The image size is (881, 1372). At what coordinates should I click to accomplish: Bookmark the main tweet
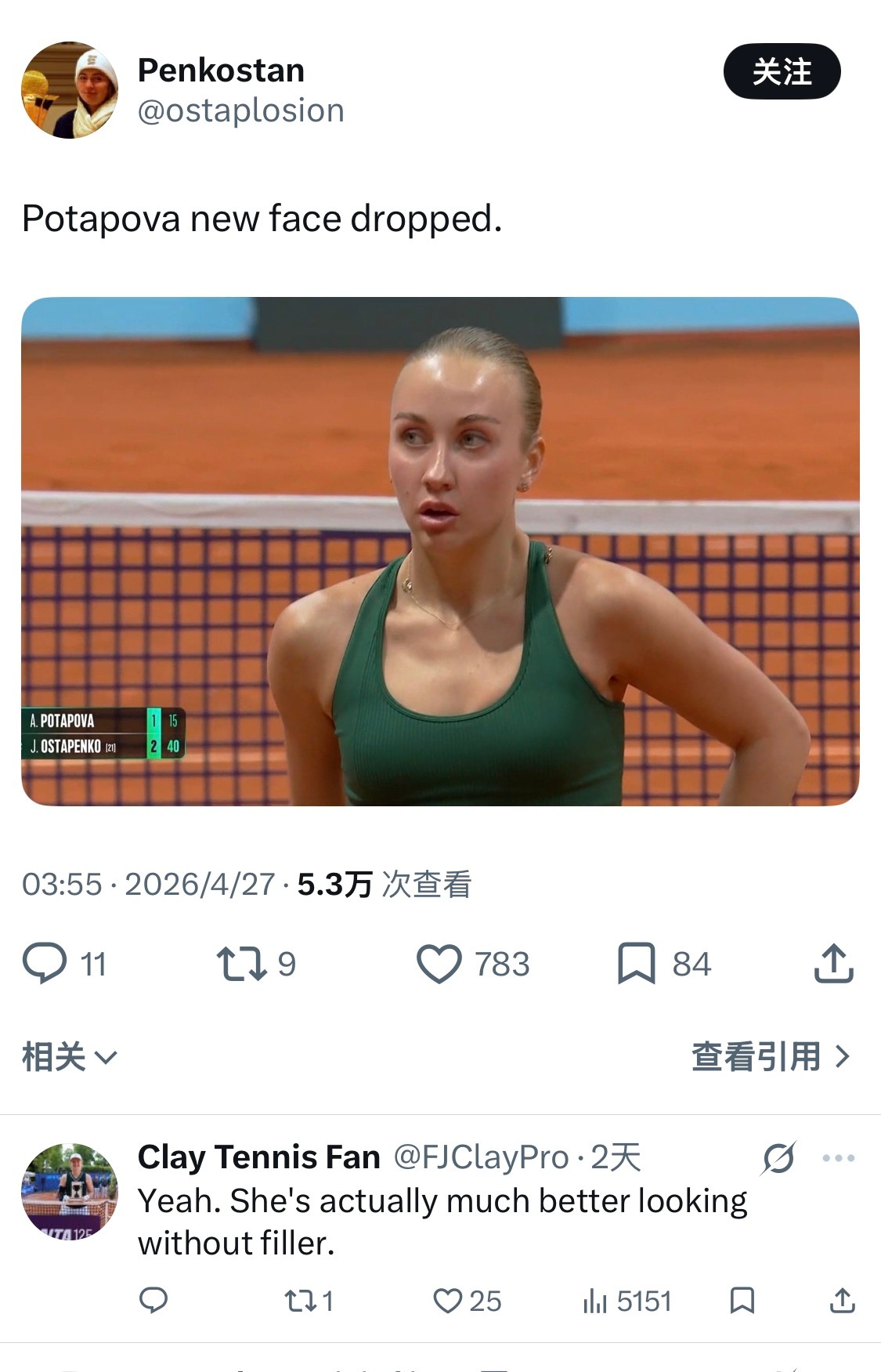(636, 964)
